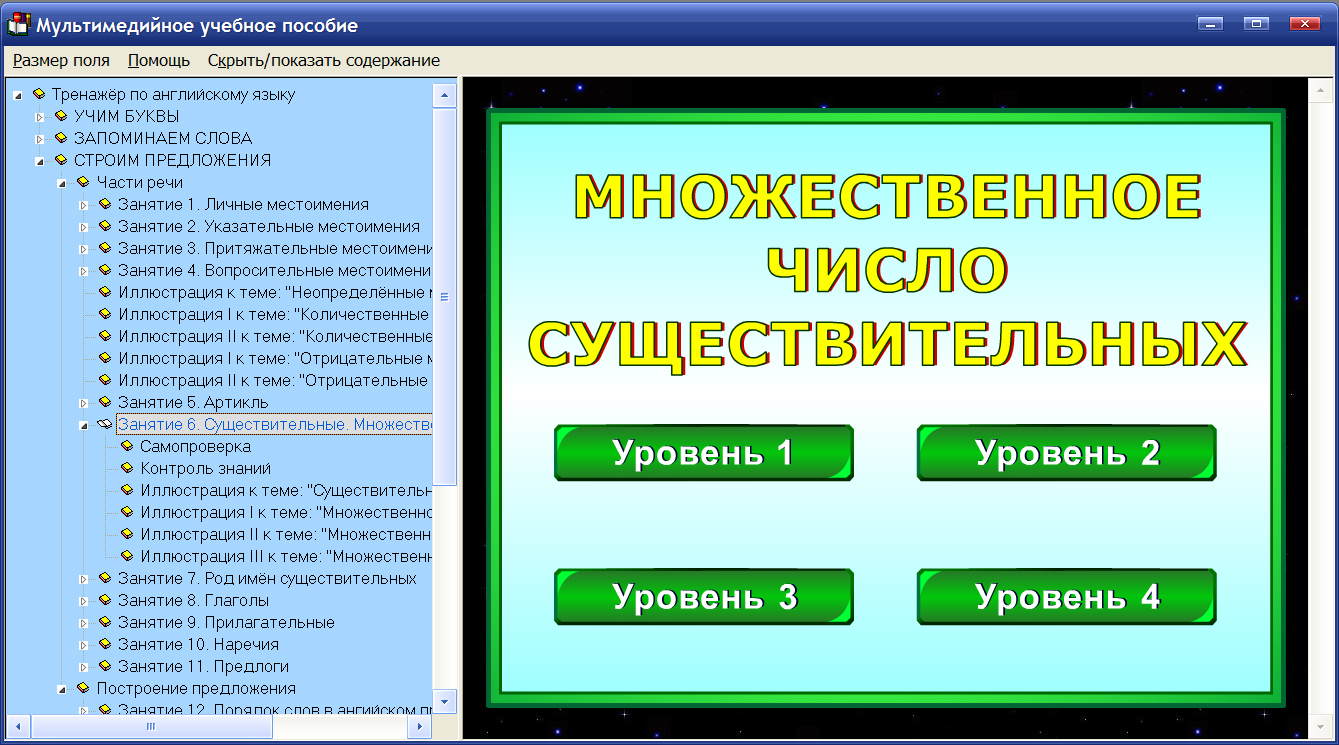Click the book icon next to "Занятие 8. Глаголы"
1339x745 pixels.
pos(106,600)
